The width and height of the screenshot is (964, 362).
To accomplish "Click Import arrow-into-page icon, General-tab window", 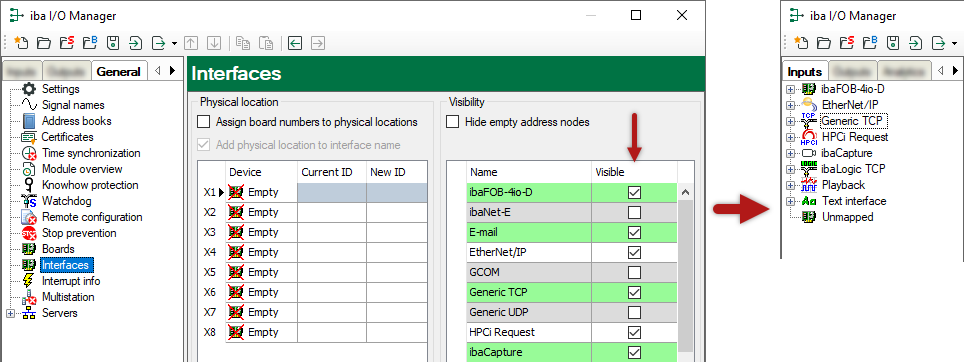I will point(135,43).
